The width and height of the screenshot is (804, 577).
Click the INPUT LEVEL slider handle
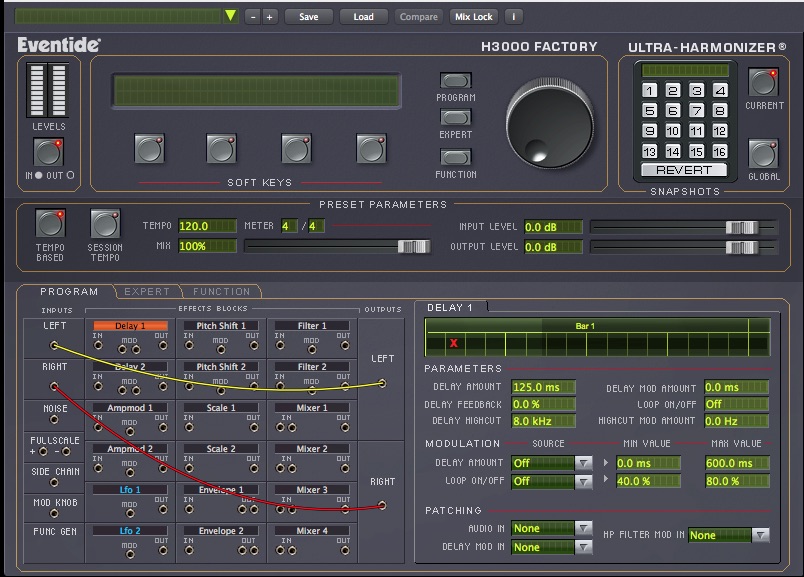pyautogui.click(x=742, y=227)
